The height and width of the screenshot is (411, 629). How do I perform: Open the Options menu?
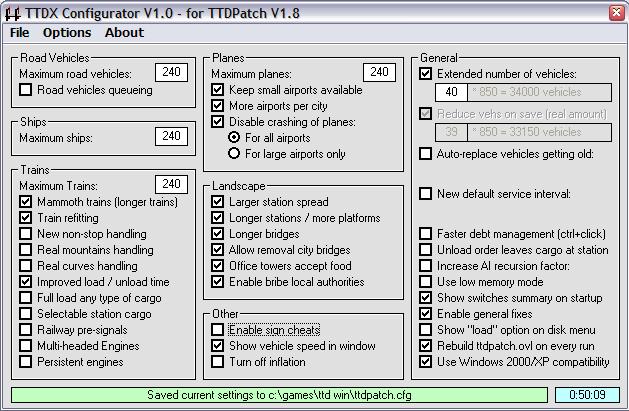coord(67,32)
